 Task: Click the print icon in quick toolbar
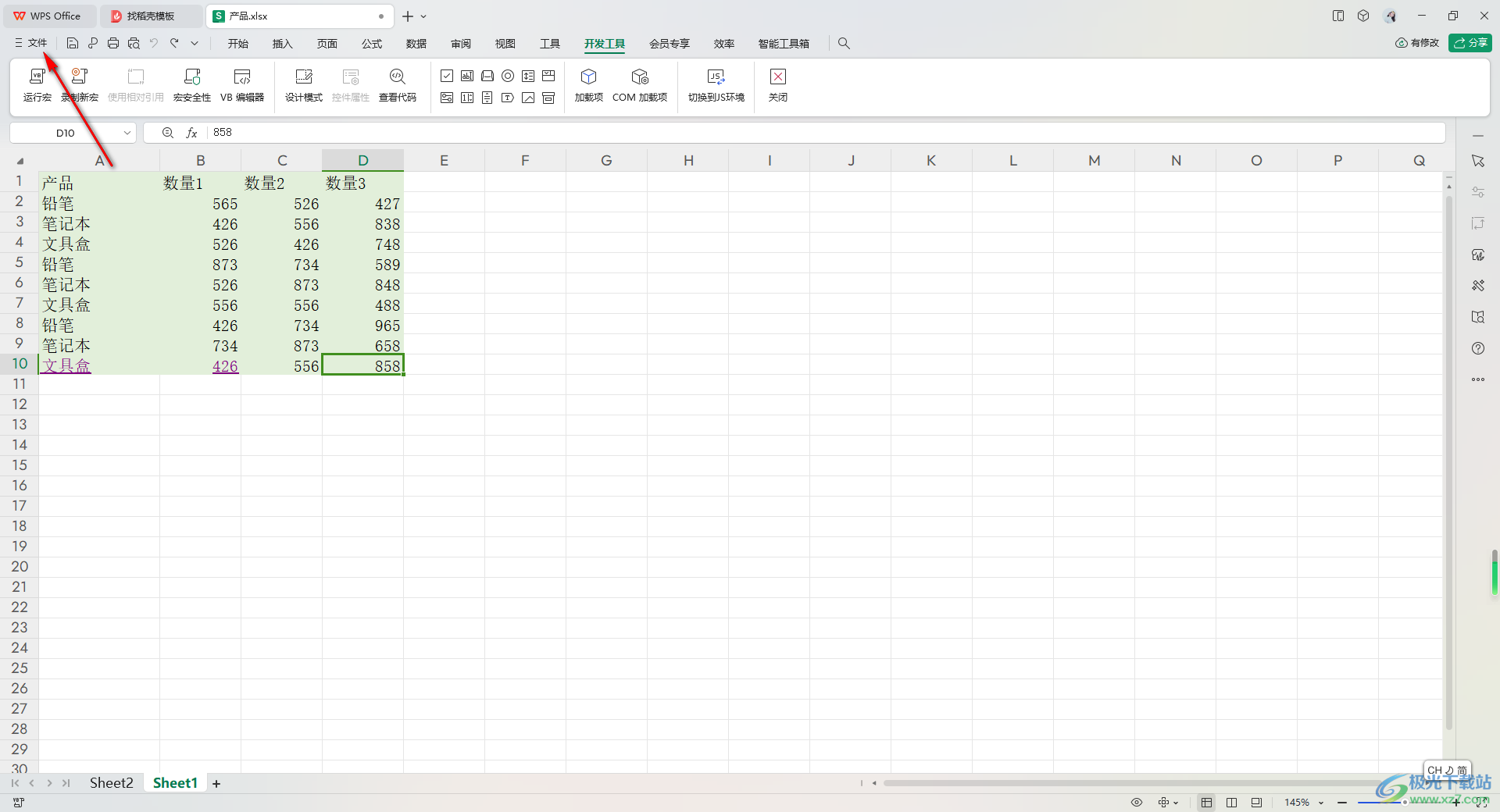pos(113,44)
